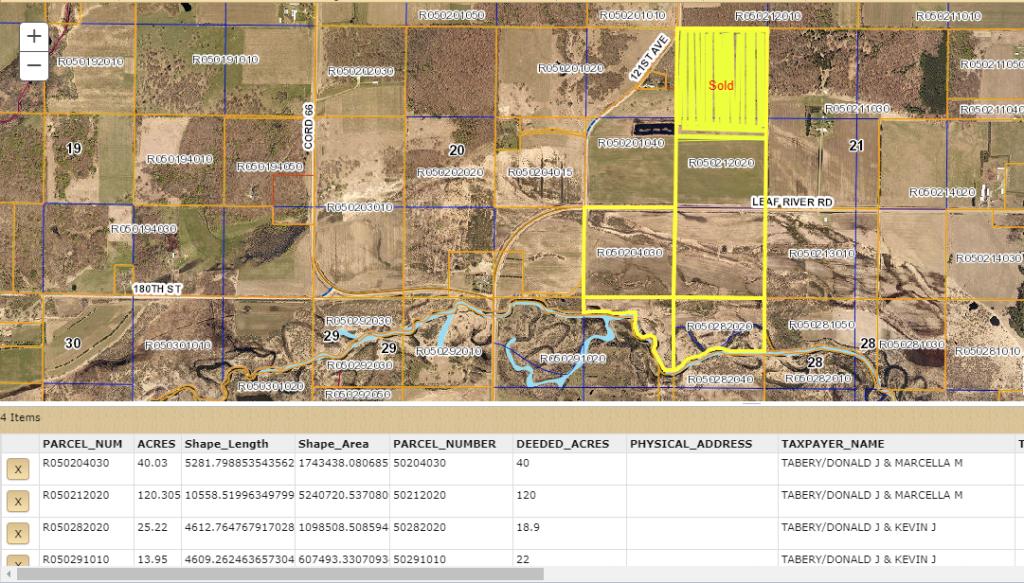Click the CORD 66 road label
Image resolution: width=1024 pixels, height=583 pixels.
click(x=309, y=127)
